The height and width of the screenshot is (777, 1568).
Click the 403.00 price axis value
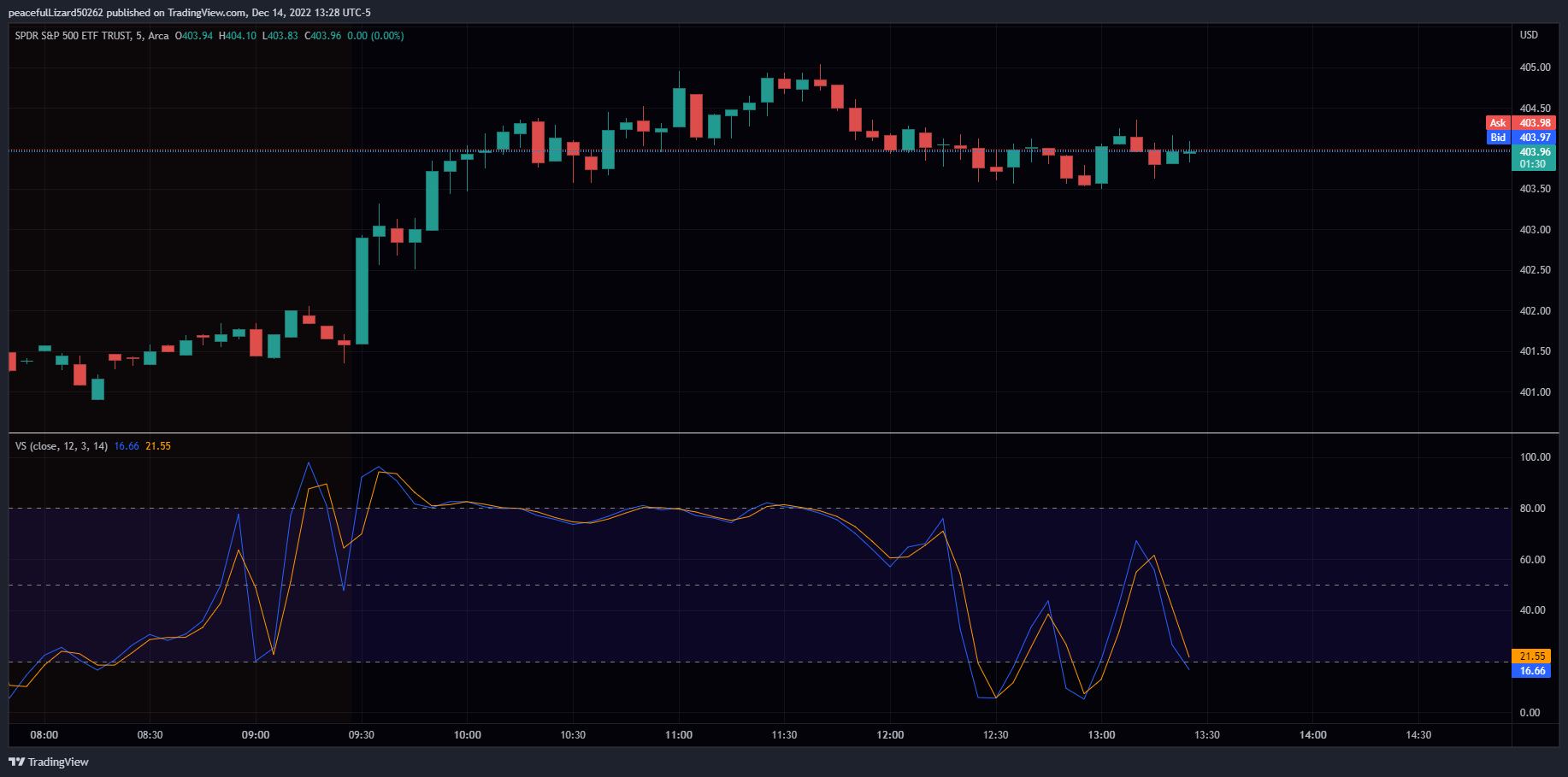(x=1535, y=230)
